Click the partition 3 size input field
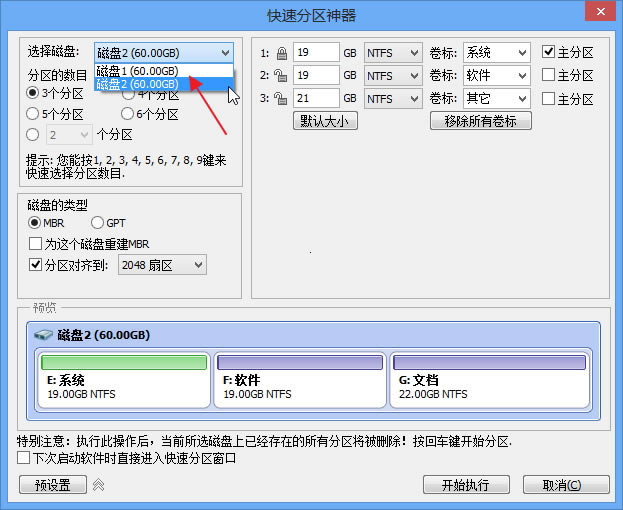Image resolution: width=623 pixels, height=510 pixels. [316, 98]
